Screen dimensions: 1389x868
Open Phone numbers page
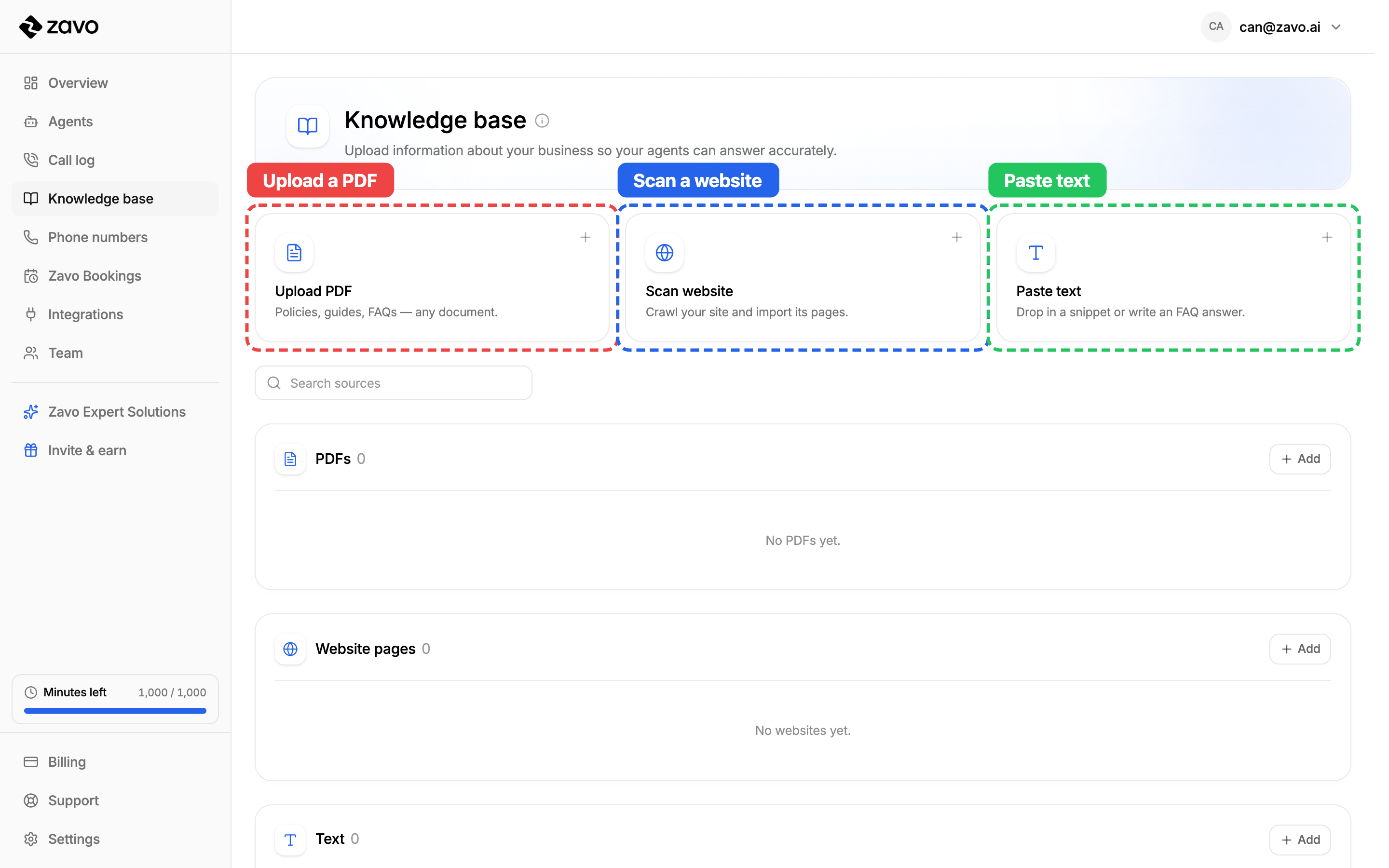click(115, 237)
